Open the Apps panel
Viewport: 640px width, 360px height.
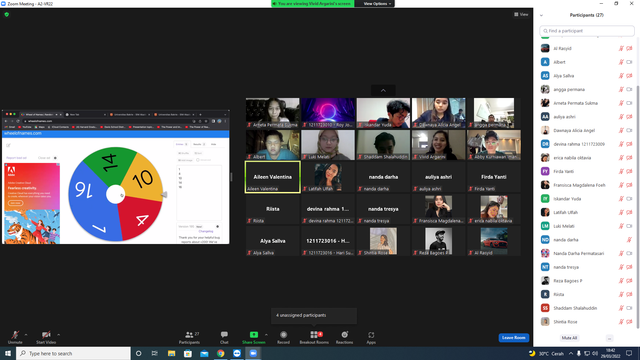pos(371,337)
